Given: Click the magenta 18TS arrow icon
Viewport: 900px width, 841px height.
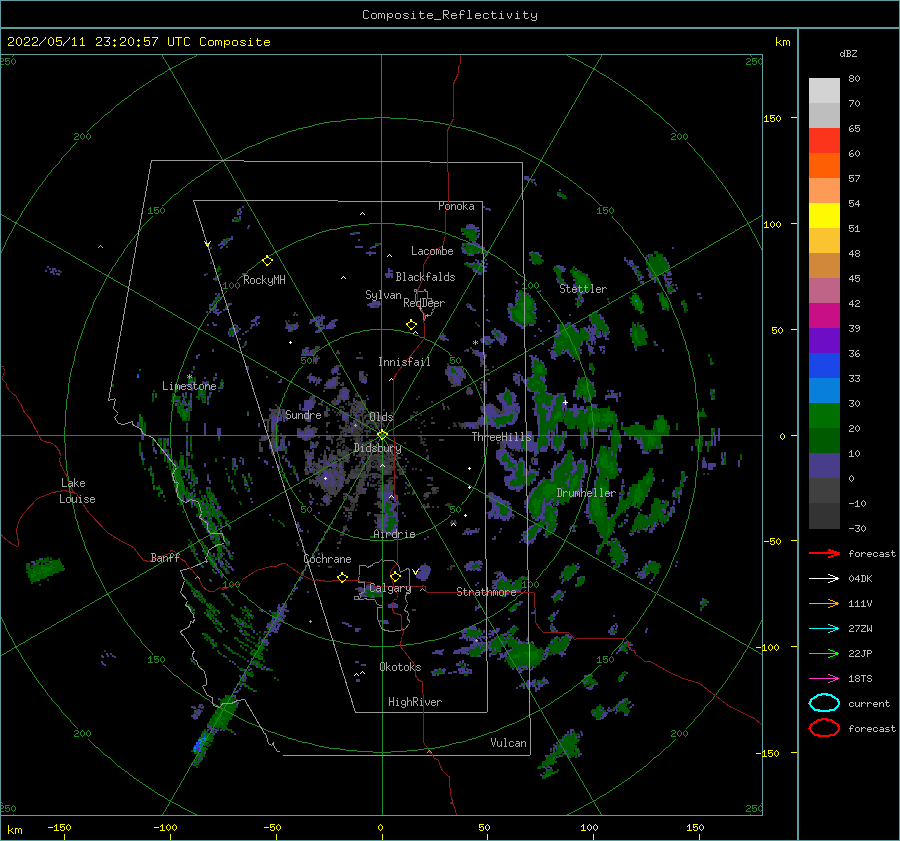Looking at the screenshot, I should click(824, 679).
